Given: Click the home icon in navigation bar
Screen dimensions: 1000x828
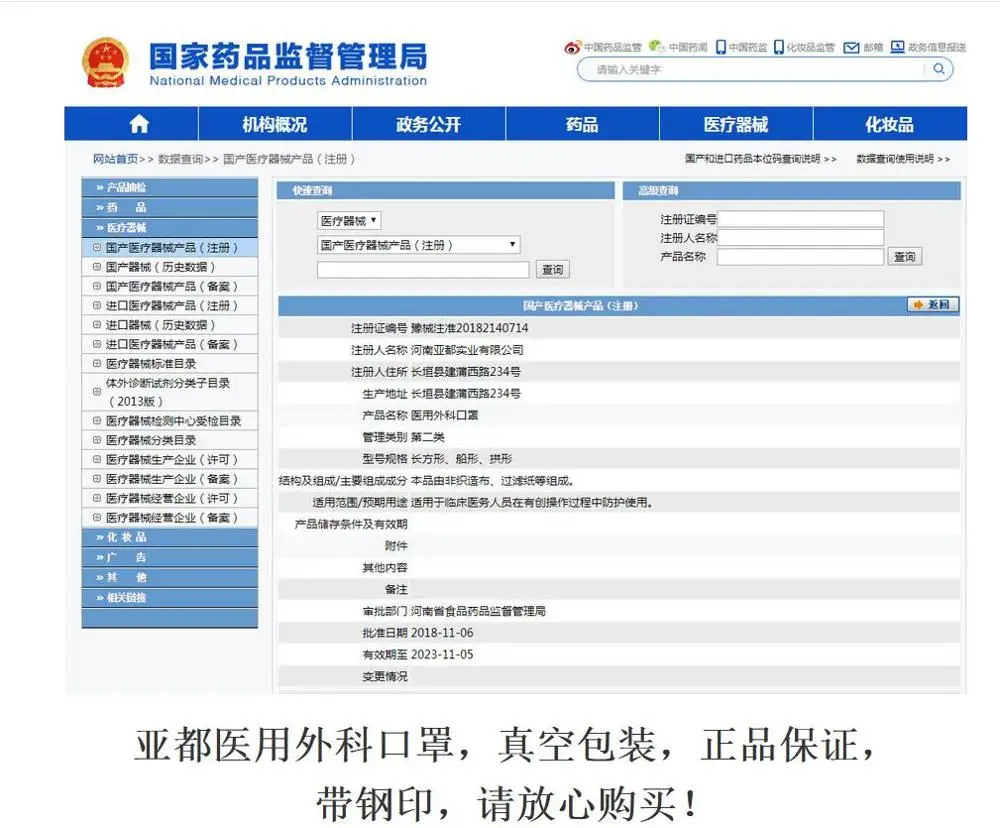Looking at the screenshot, I should pos(139,124).
